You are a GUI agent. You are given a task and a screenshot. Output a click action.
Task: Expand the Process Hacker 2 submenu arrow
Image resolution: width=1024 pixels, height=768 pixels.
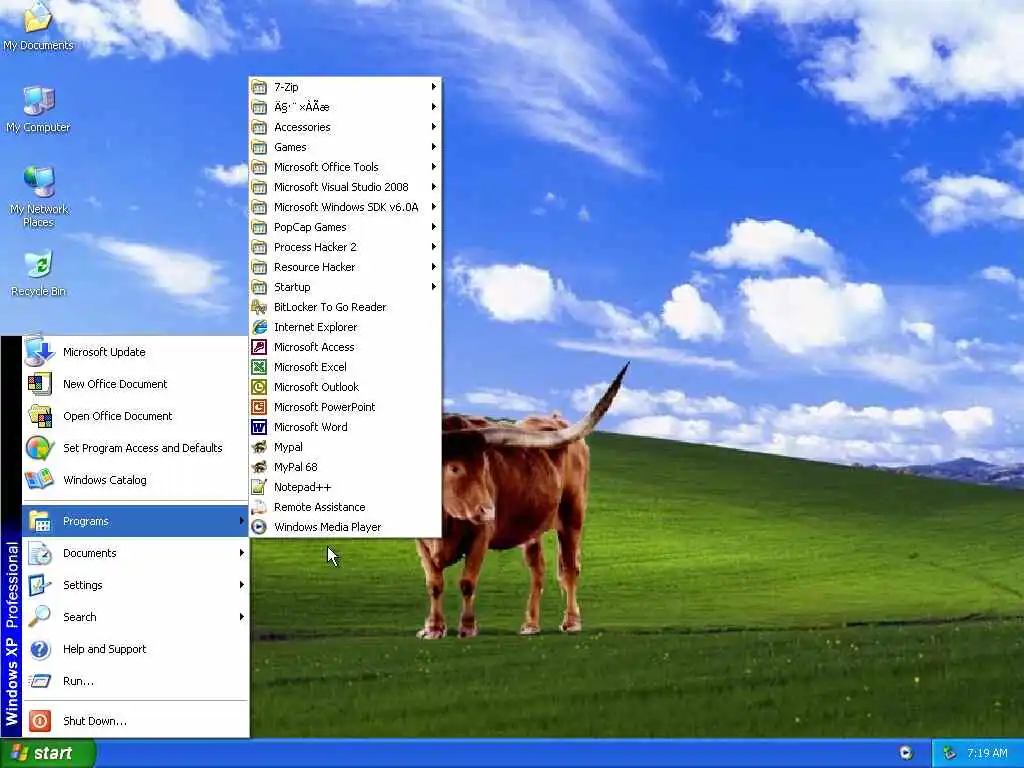[434, 247]
